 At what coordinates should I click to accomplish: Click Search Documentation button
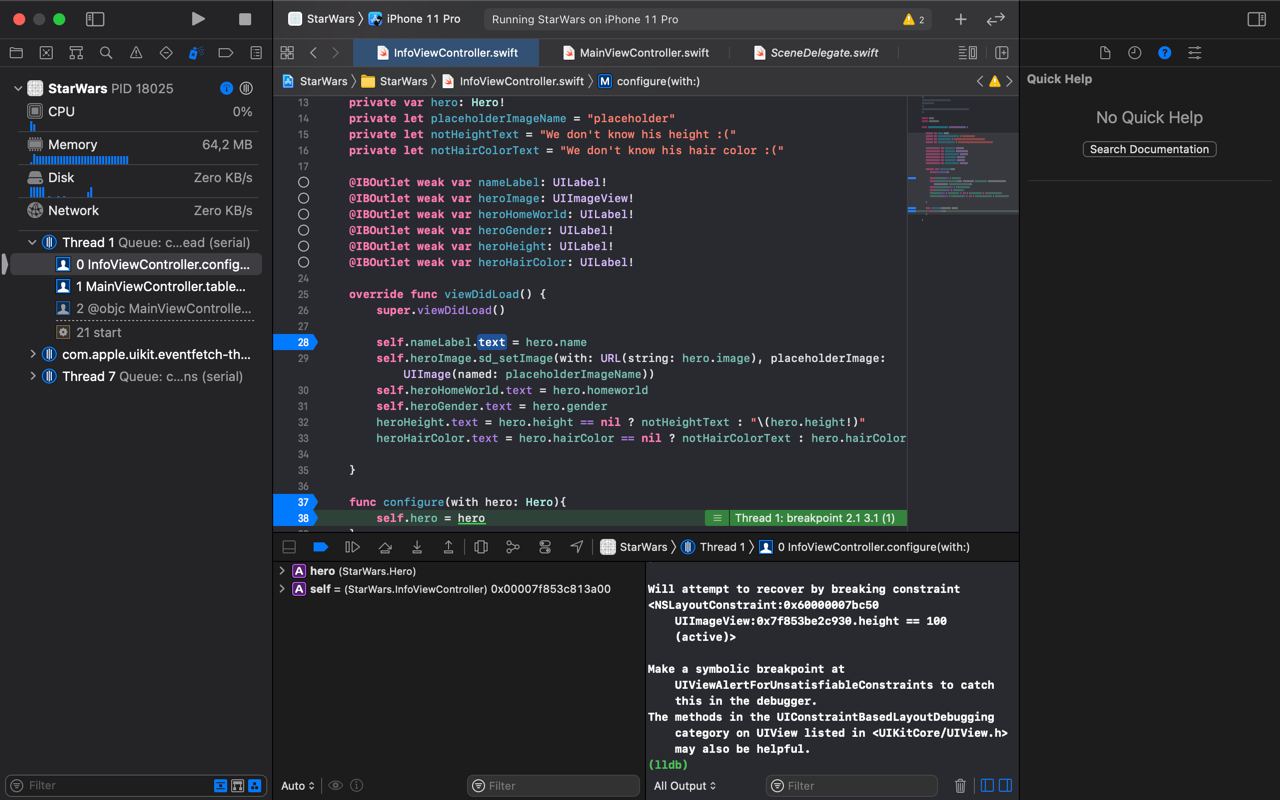click(1149, 149)
